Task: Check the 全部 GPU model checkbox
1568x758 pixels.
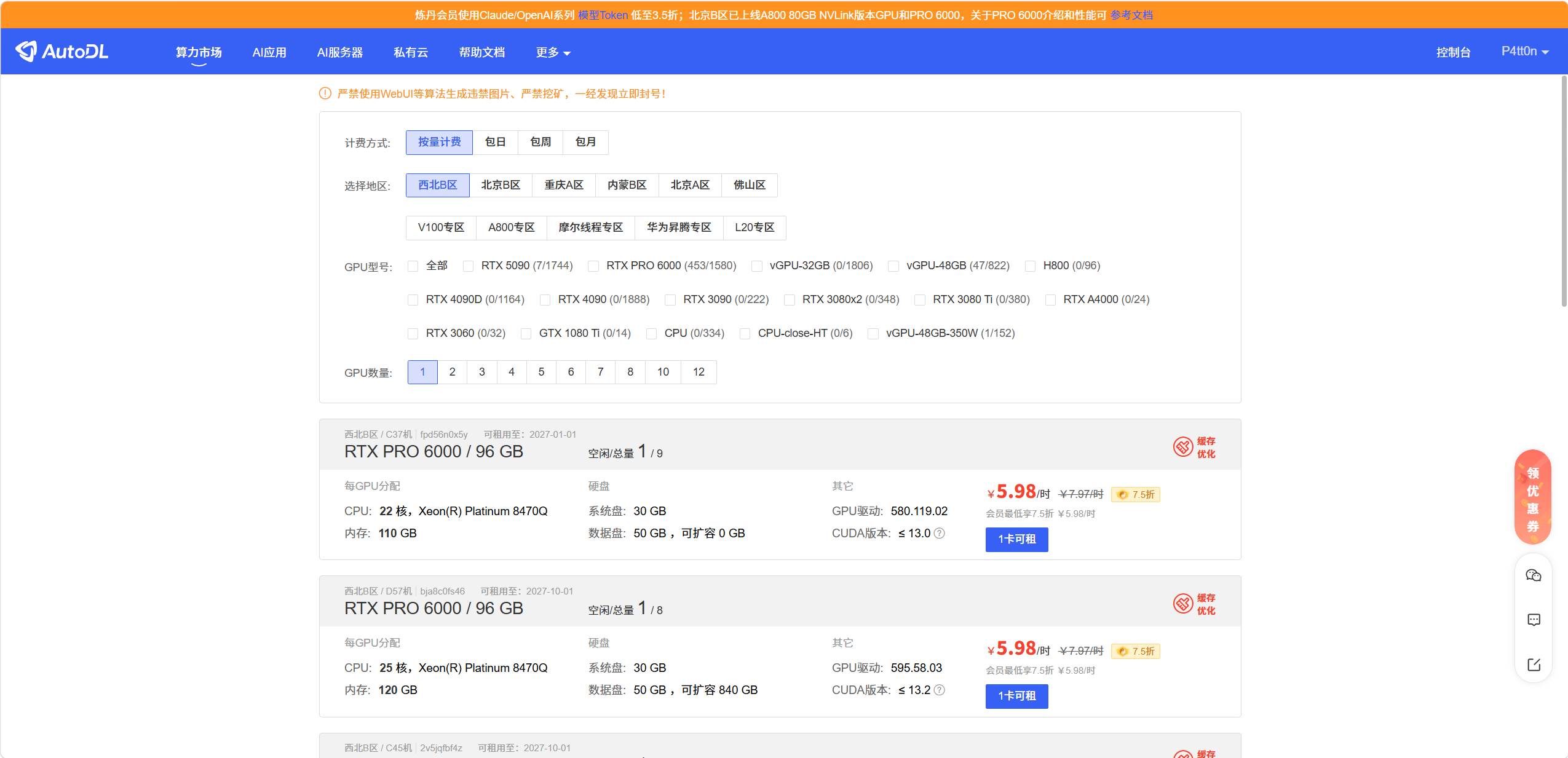Action: (413, 266)
